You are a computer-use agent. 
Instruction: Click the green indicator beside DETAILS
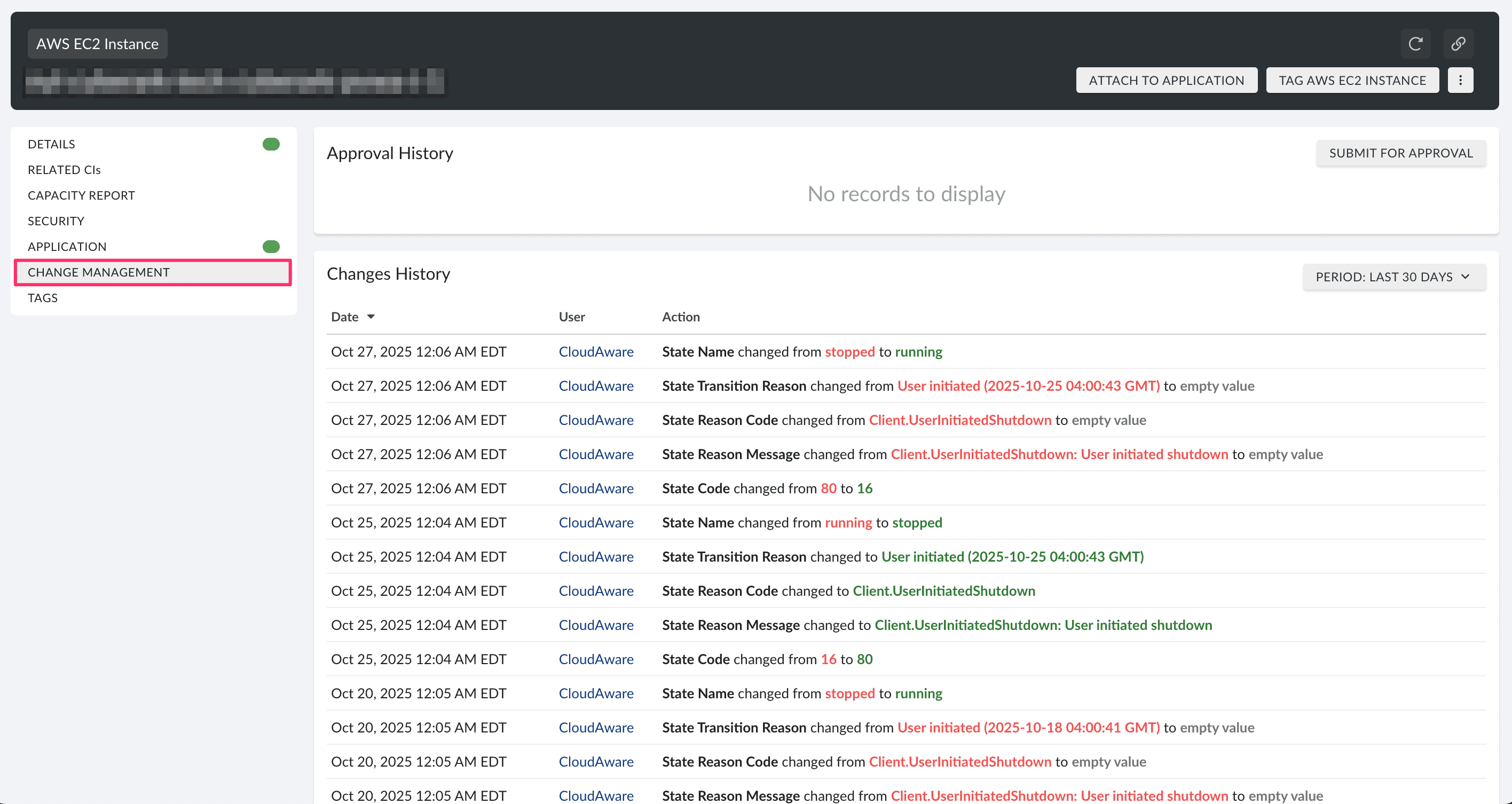(x=271, y=144)
